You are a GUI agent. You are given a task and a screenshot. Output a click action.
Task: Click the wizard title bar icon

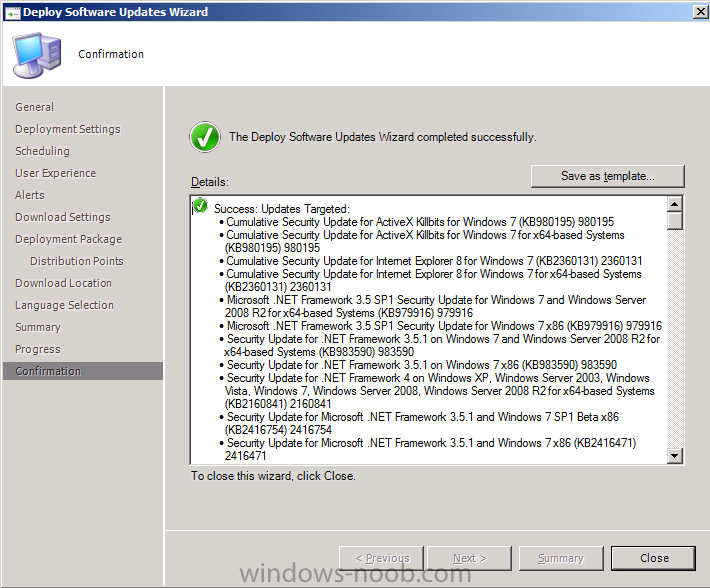click(x=12, y=12)
